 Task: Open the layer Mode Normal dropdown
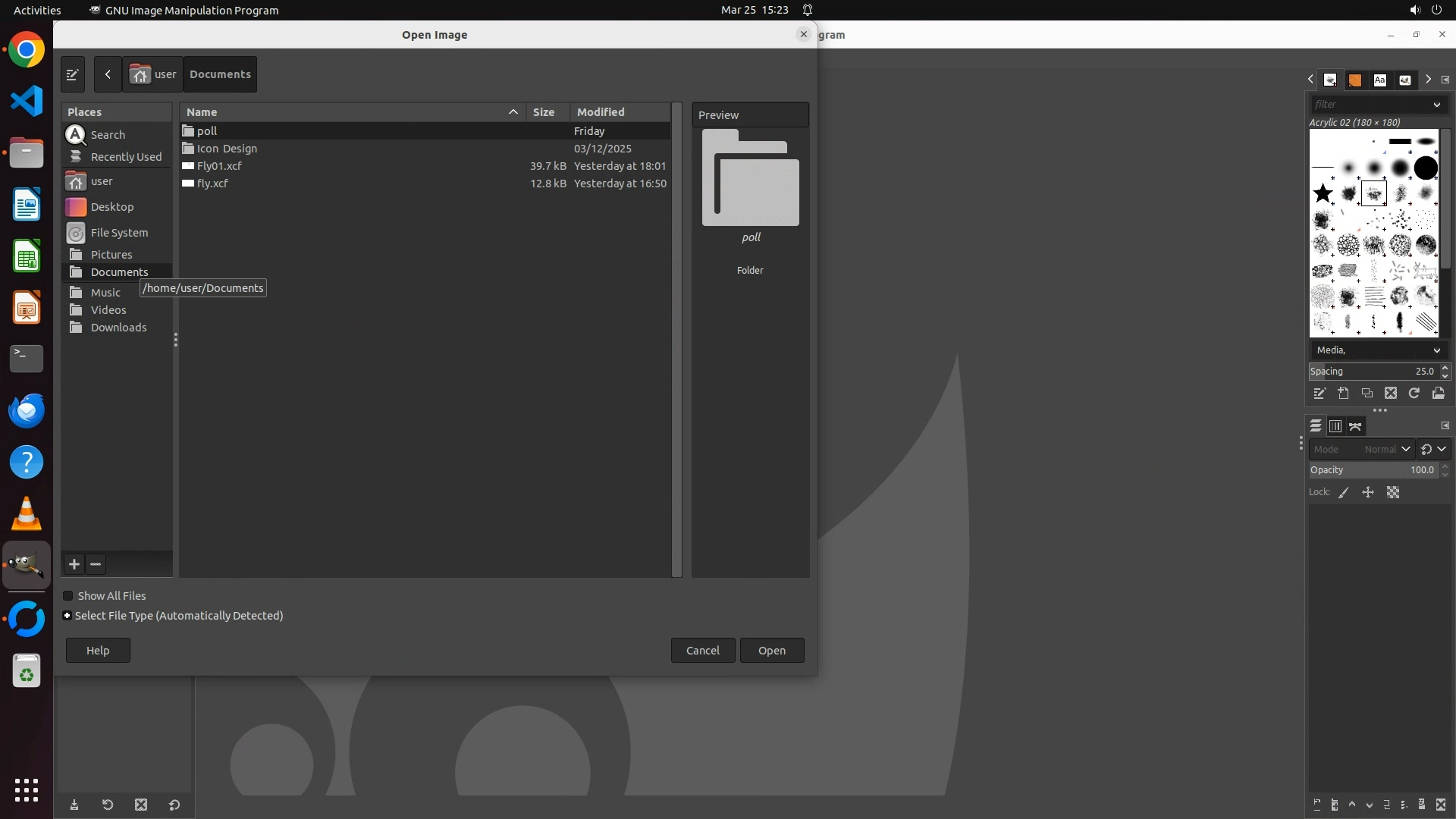pyautogui.click(x=1385, y=449)
